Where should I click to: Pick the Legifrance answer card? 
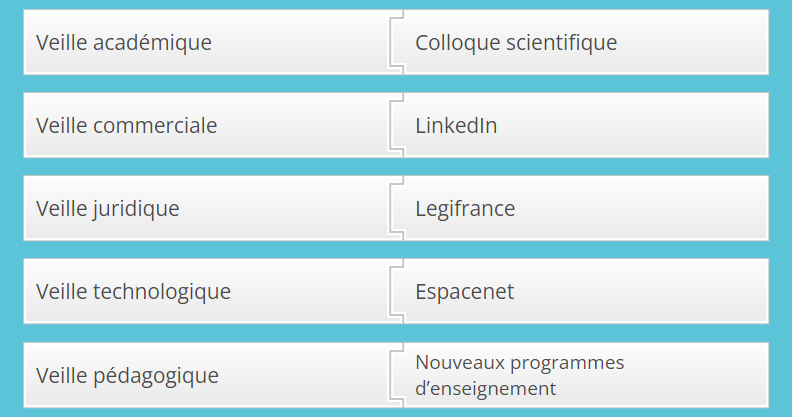click(x=585, y=209)
